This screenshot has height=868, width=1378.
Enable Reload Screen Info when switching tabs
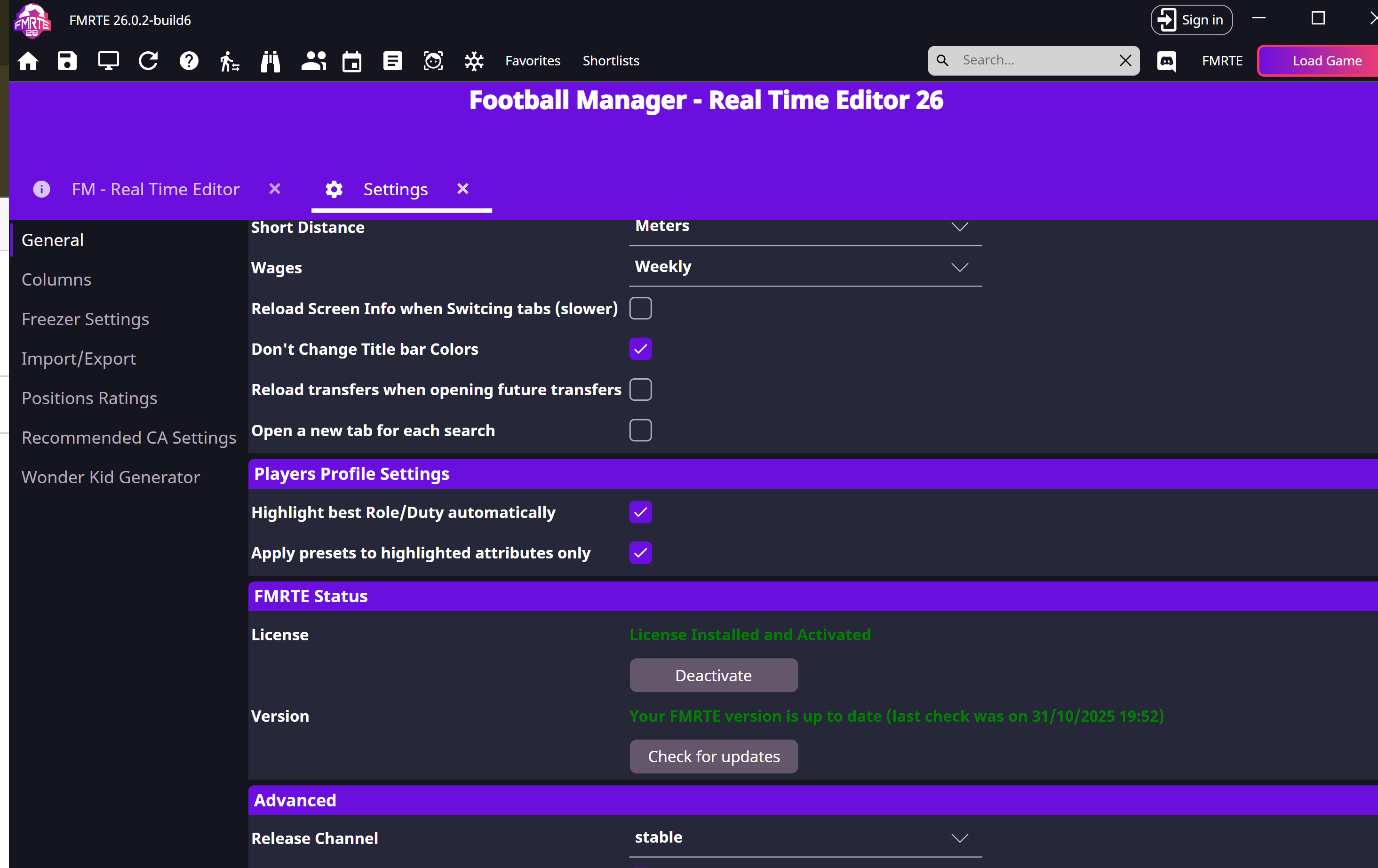click(x=640, y=309)
